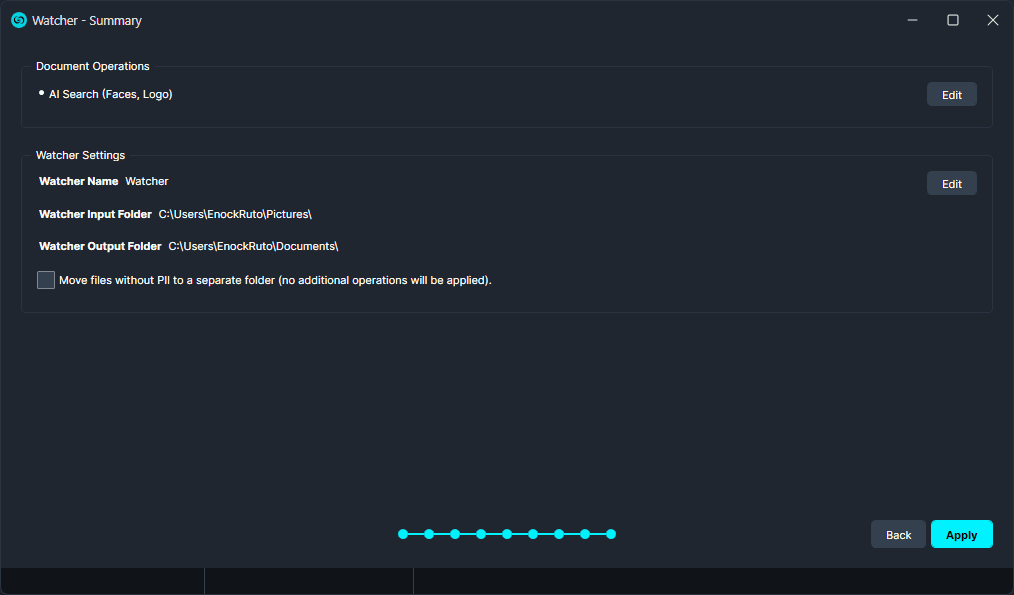Enable moving files without PII to separate folder
Image resolution: width=1014 pixels, height=595 pixels.
point(46,280)
